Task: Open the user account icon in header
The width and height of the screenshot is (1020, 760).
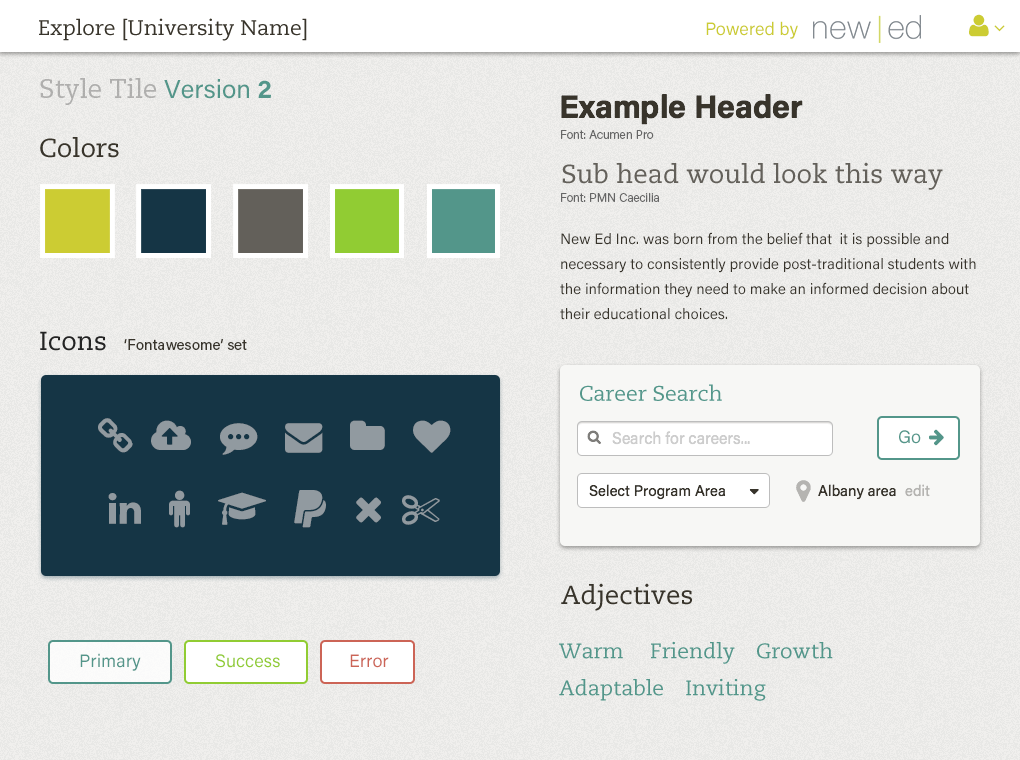Action: click(x=978, y=26)
